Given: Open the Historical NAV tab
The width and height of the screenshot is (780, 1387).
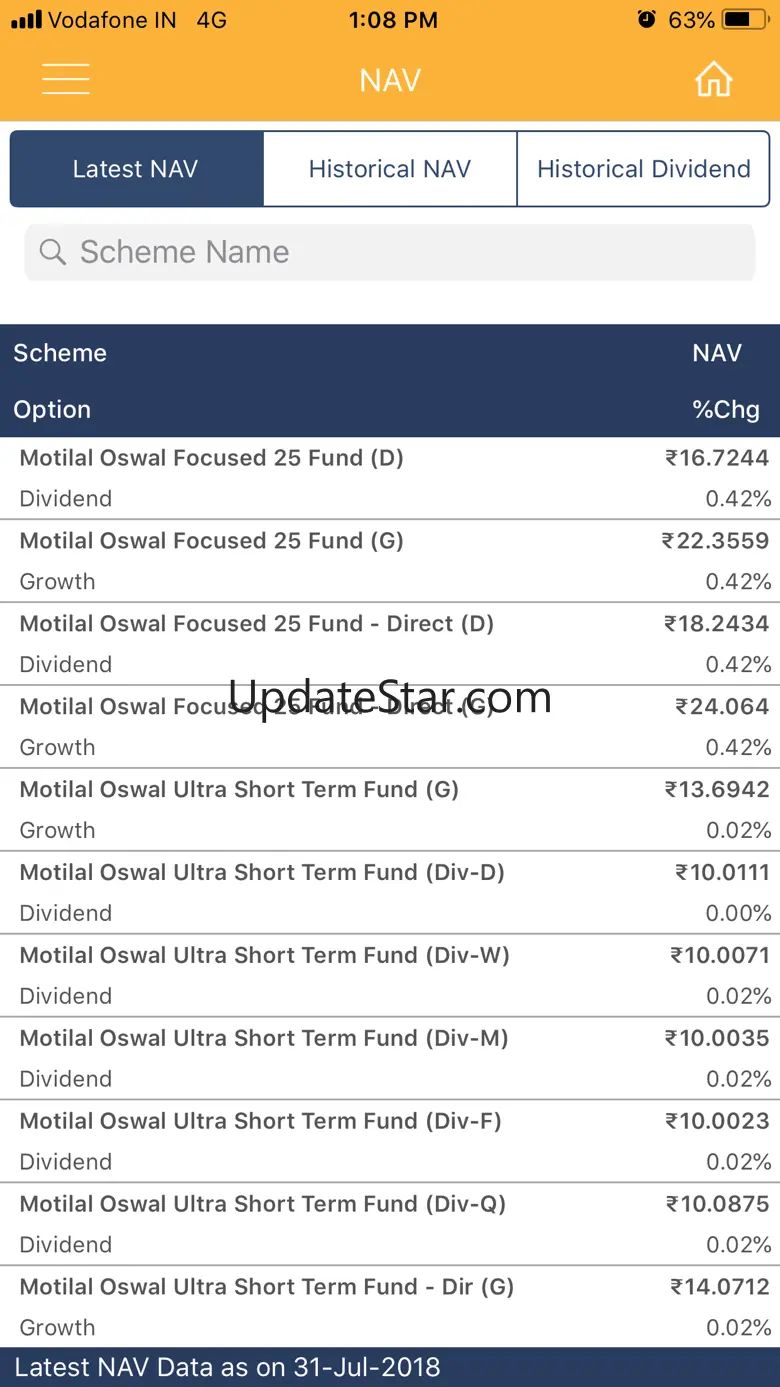Looking at the screenshot, I should (x=390, y=169).
